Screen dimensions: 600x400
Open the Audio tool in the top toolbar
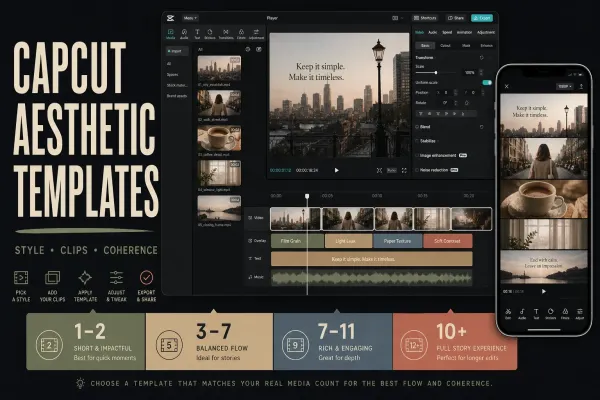pyautogui.click(x=184, y=32)
